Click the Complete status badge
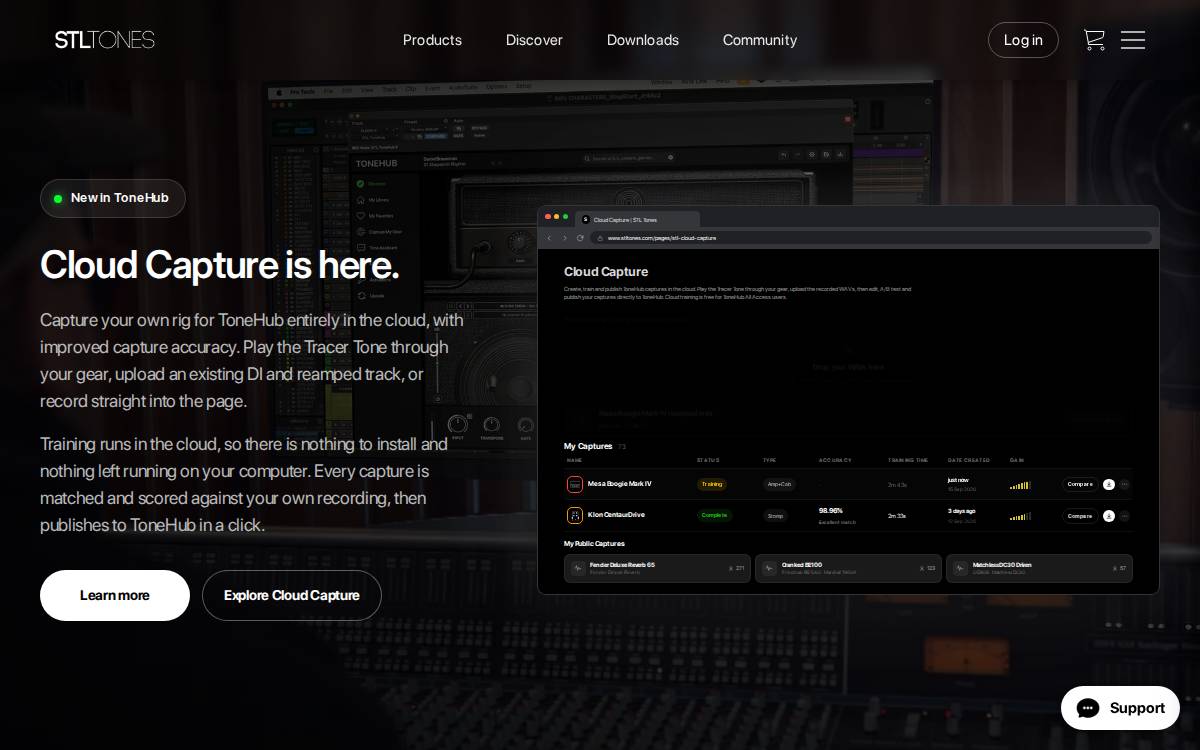1200x750 pixels. click(x=714, y=515)
